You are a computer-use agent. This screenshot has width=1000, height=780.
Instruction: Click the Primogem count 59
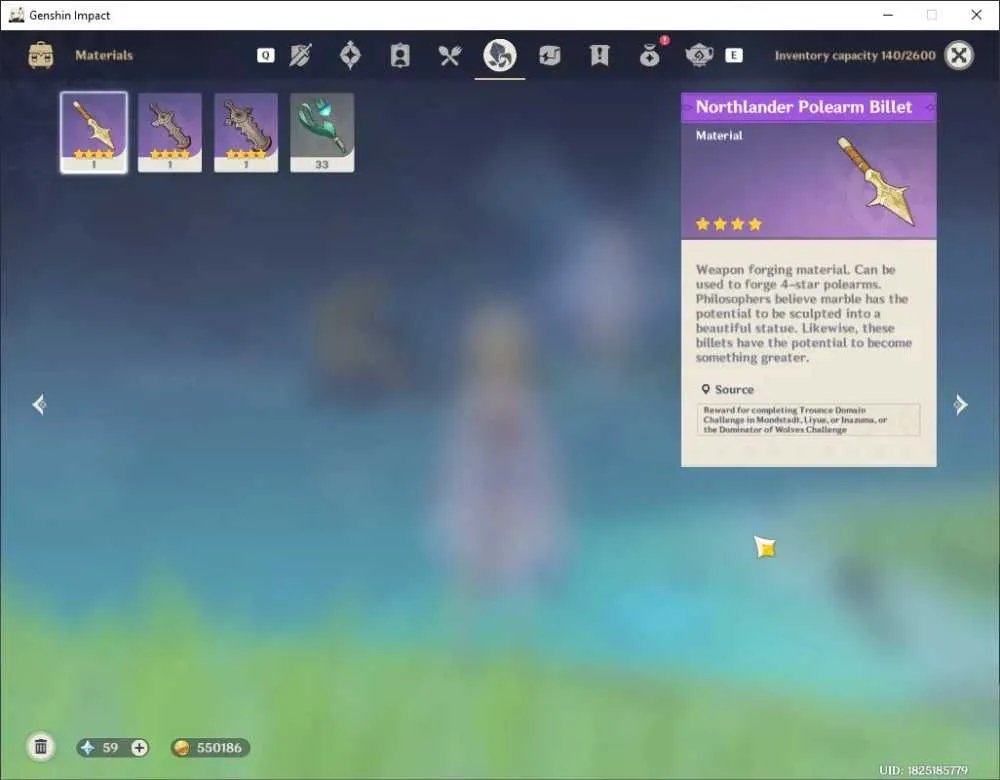pyautogui.click(x=110, y=747)
